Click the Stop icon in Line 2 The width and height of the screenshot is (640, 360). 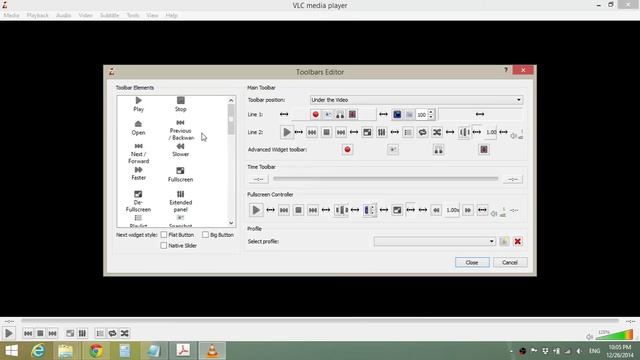tap(326, 132)
